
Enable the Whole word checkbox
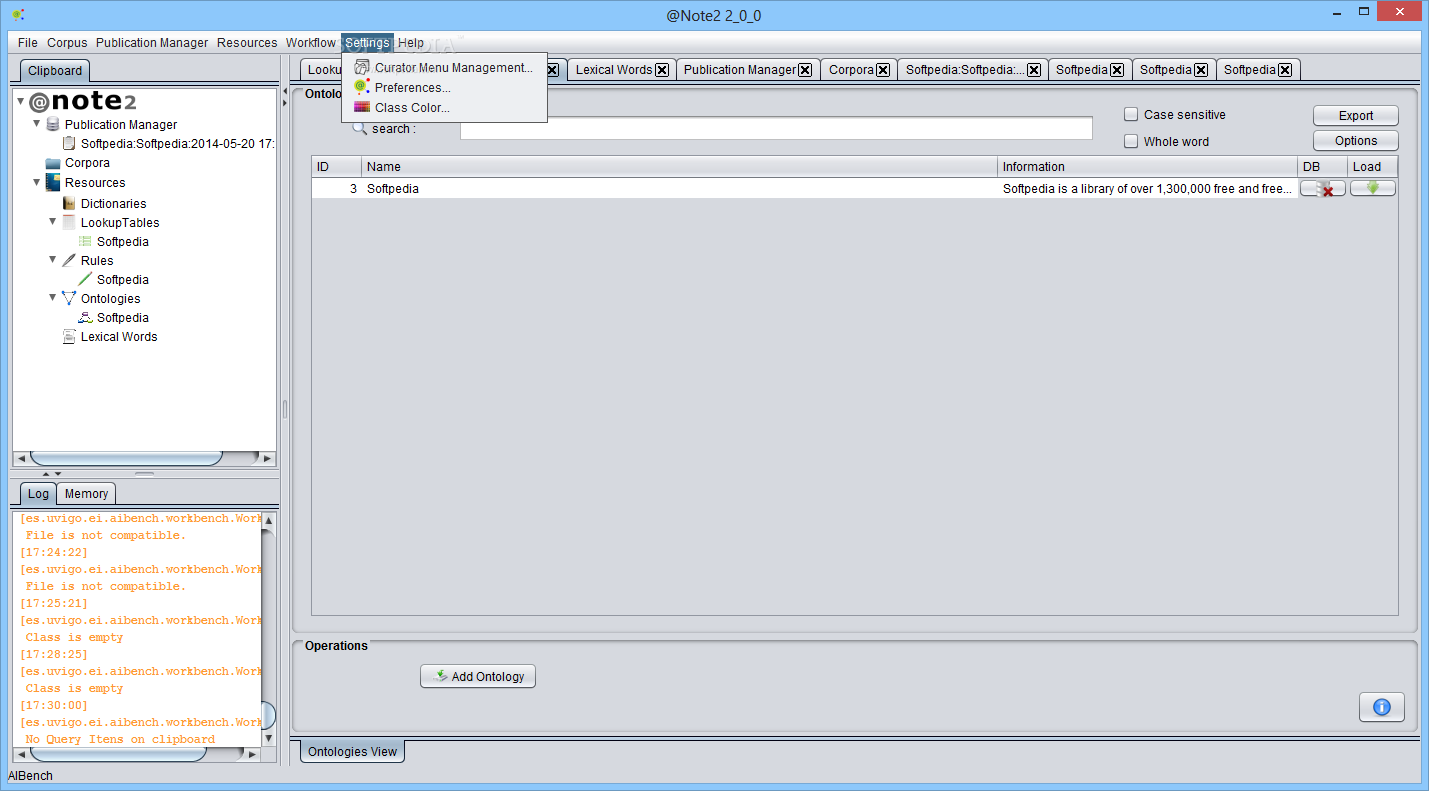[x=1131, y=141]
